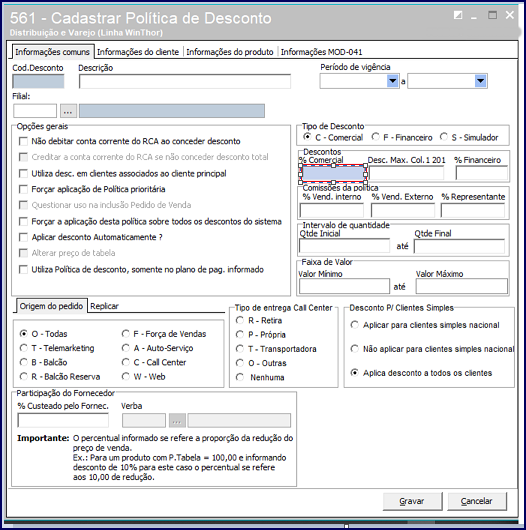Click the Filial code input field
Image resolution: width=526 pixels, height=530 pixels.
pyautogui.click(x=35, y=111)
